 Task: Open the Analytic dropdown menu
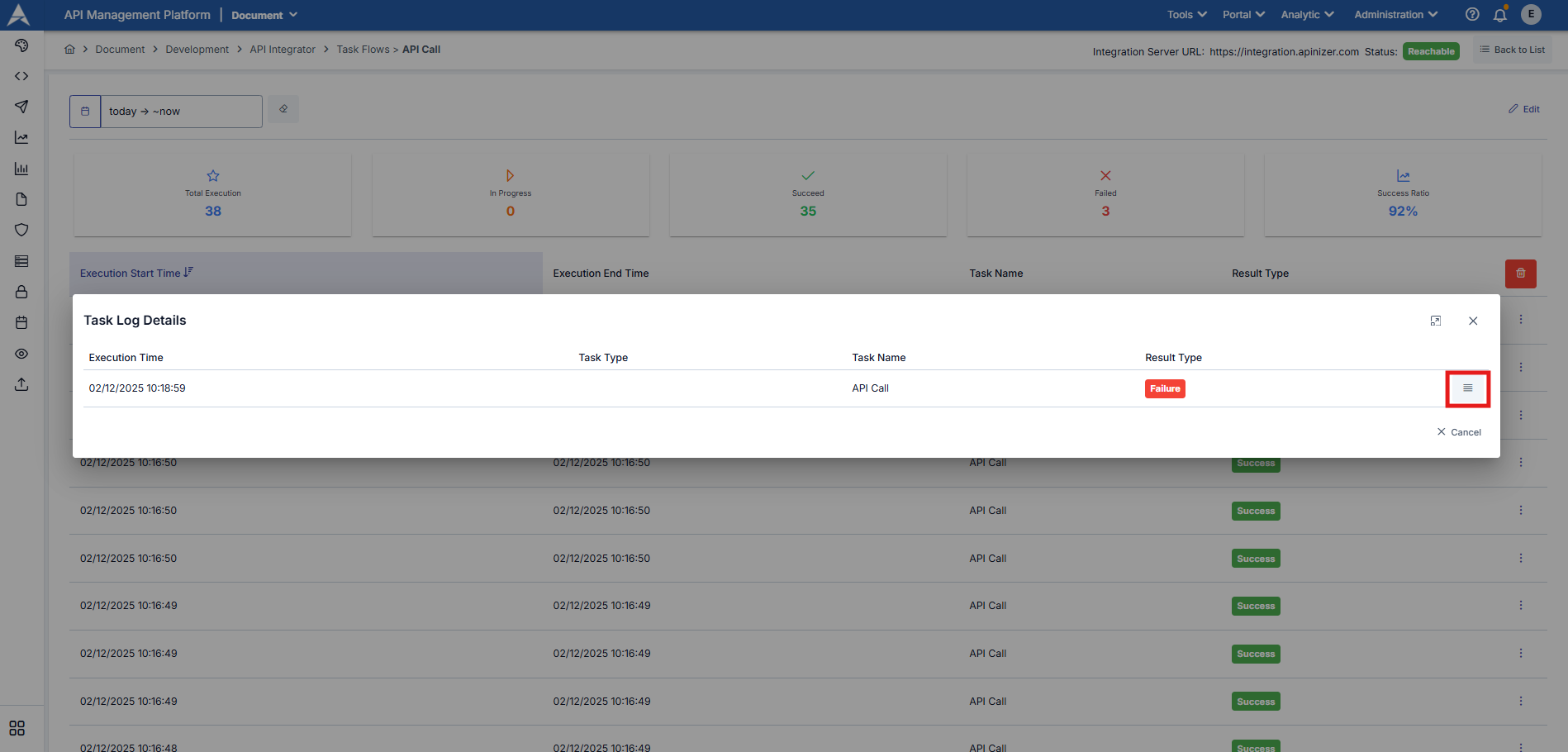click(x=1307, y=15)
